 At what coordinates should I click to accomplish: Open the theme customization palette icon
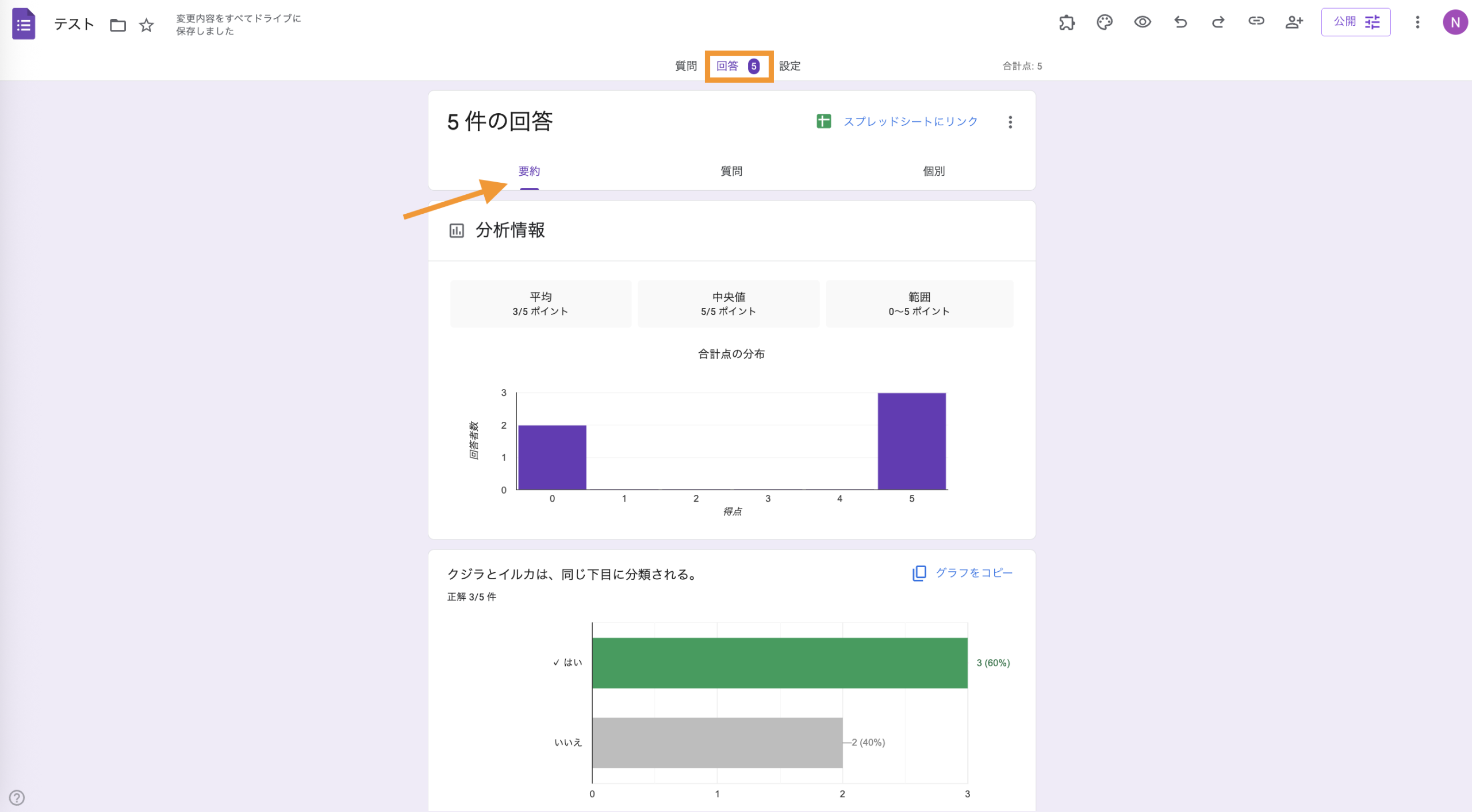tap(1105, 22)
